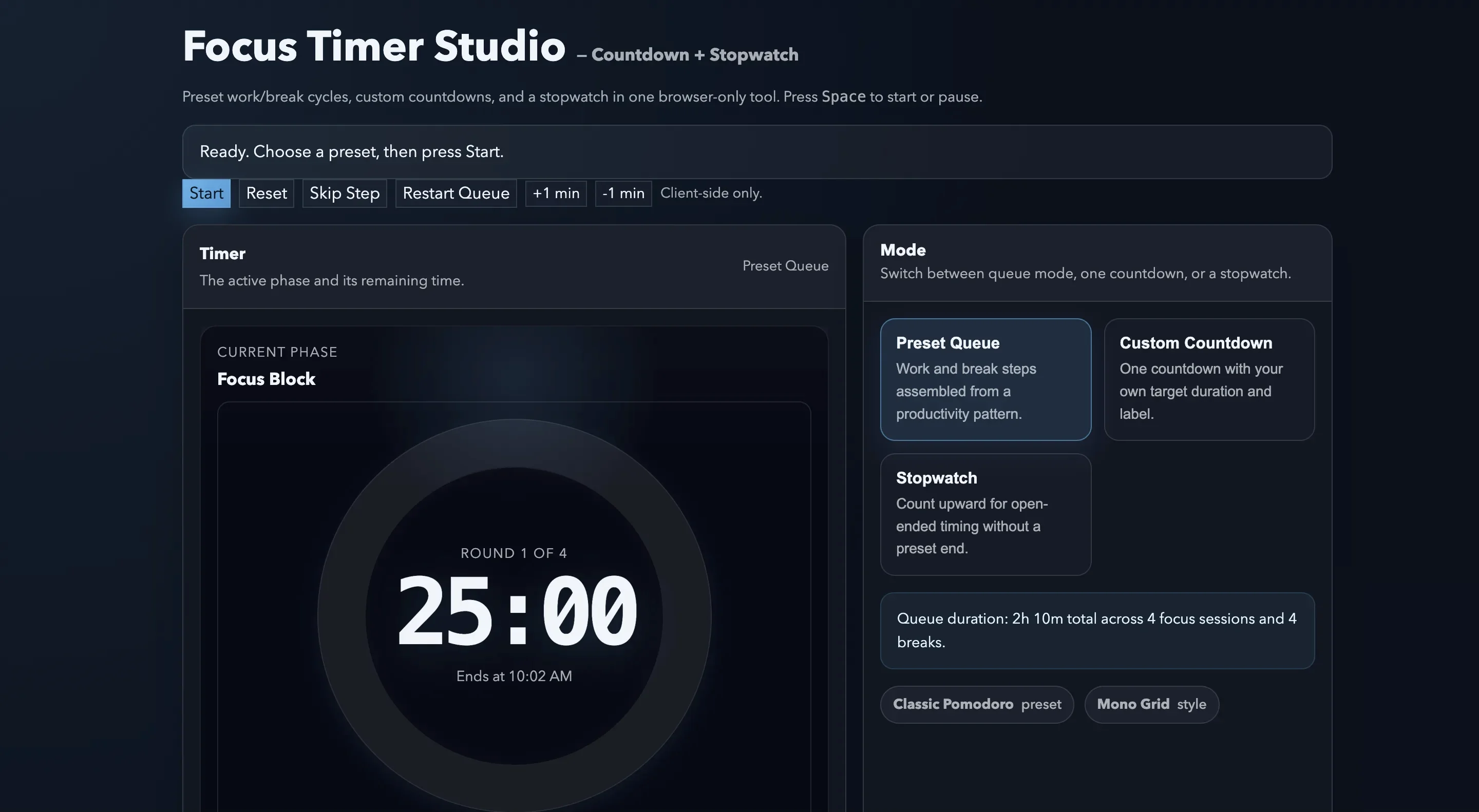Click the Mode panel heading
1479x812 pixels.
pos(902,250)
